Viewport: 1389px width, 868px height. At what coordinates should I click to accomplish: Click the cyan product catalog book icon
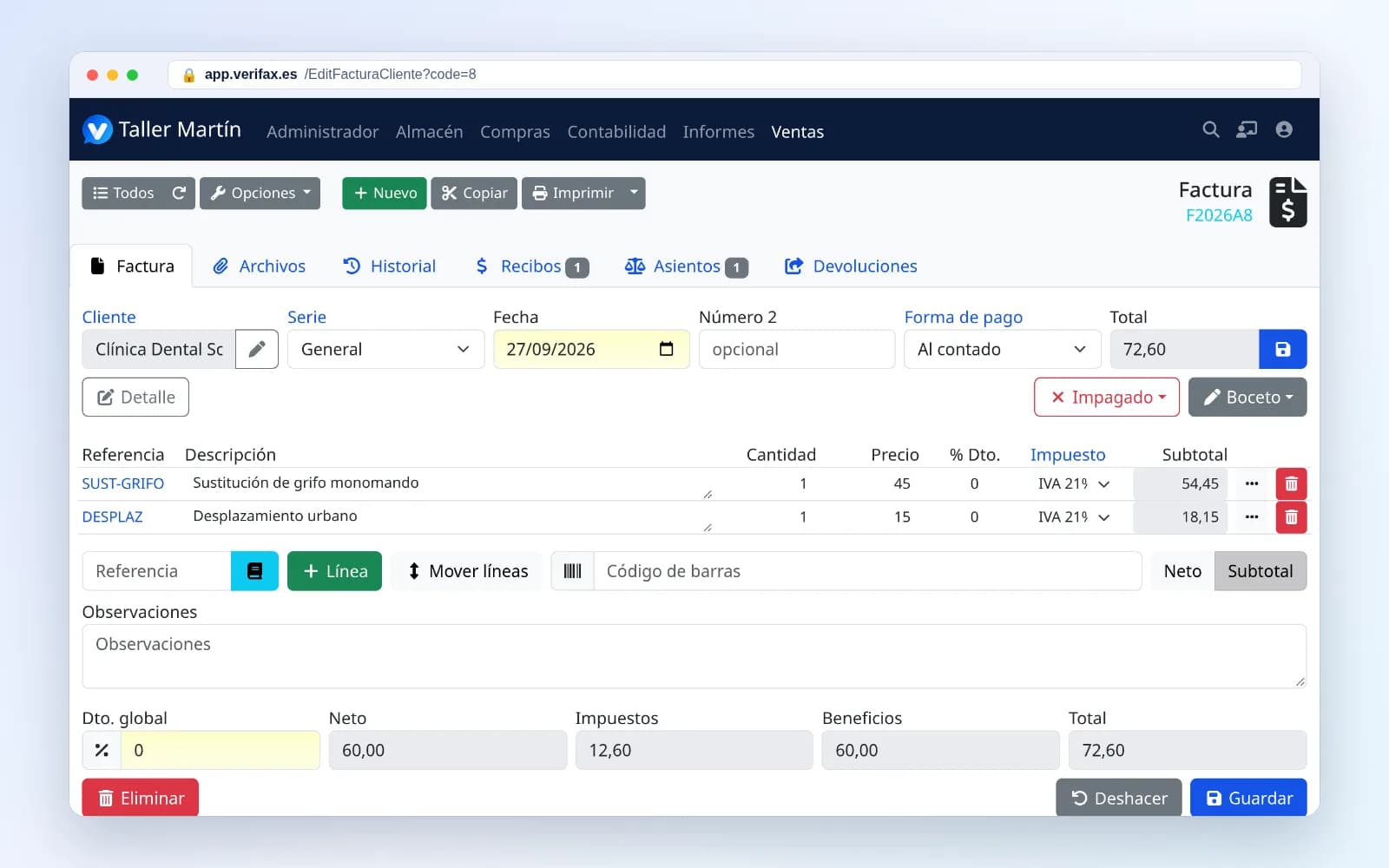point(254,571)
